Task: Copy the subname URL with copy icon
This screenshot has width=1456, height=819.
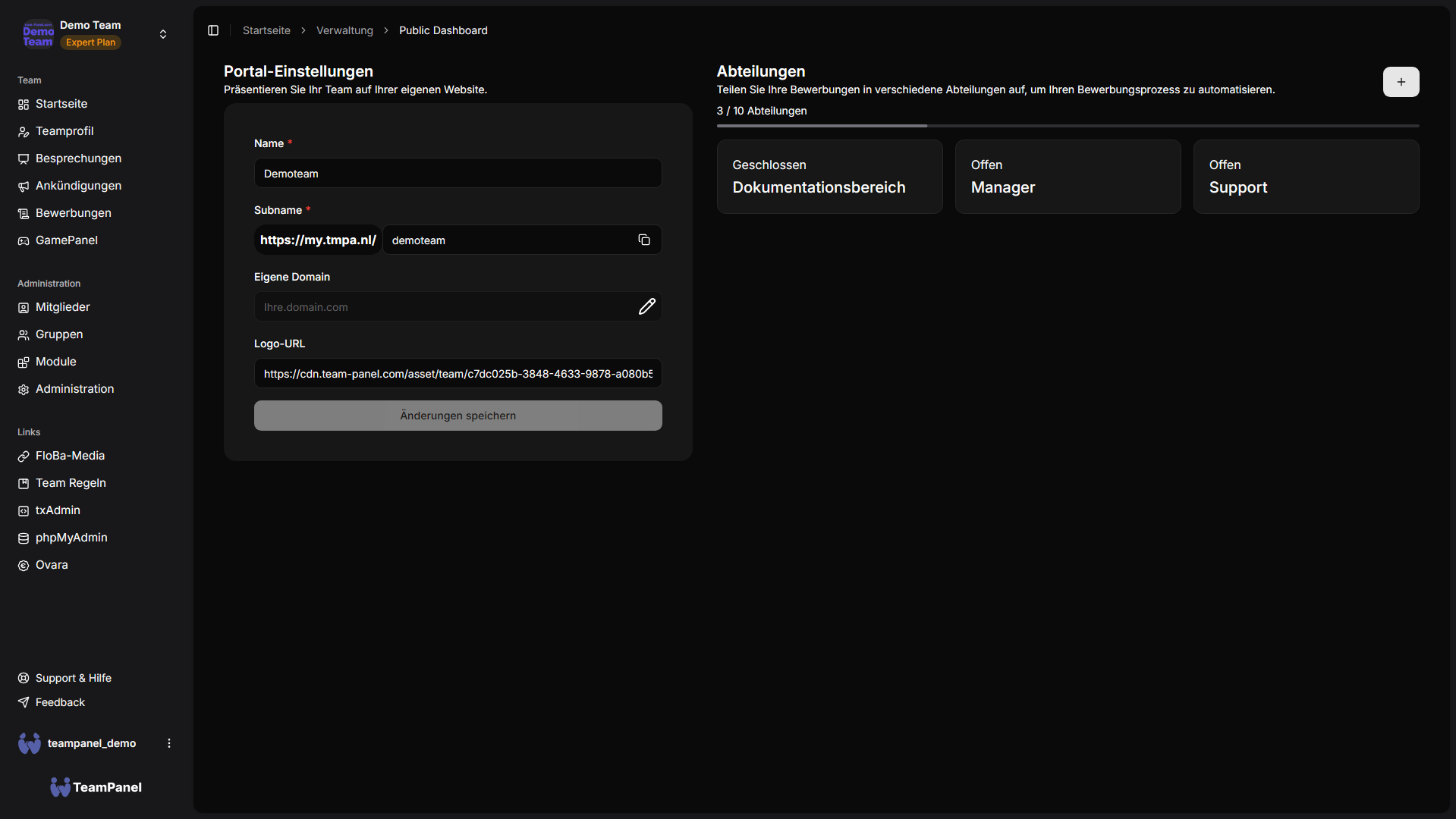Action: (644, 240)
